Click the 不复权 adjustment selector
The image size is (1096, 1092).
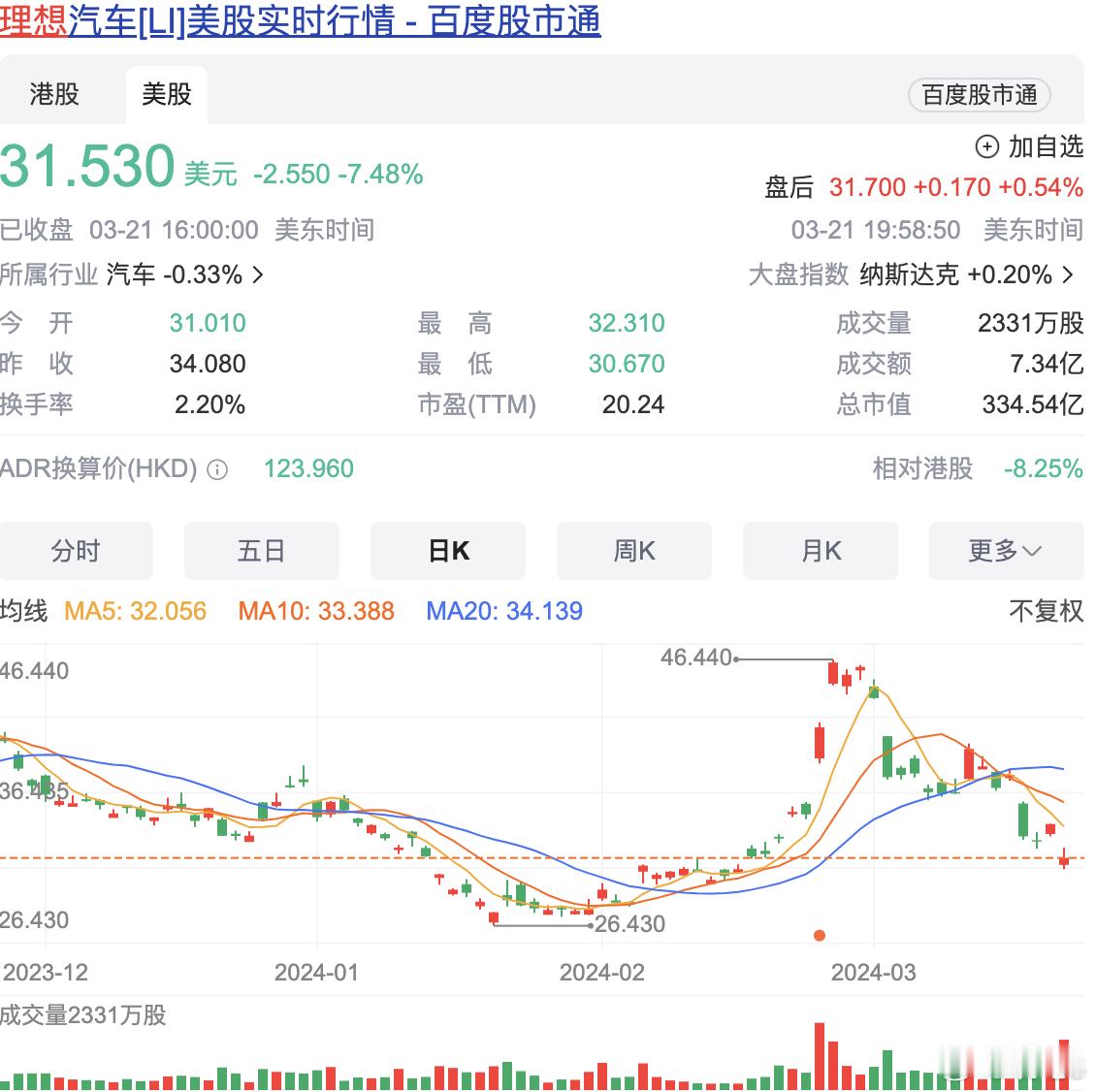1046,611
